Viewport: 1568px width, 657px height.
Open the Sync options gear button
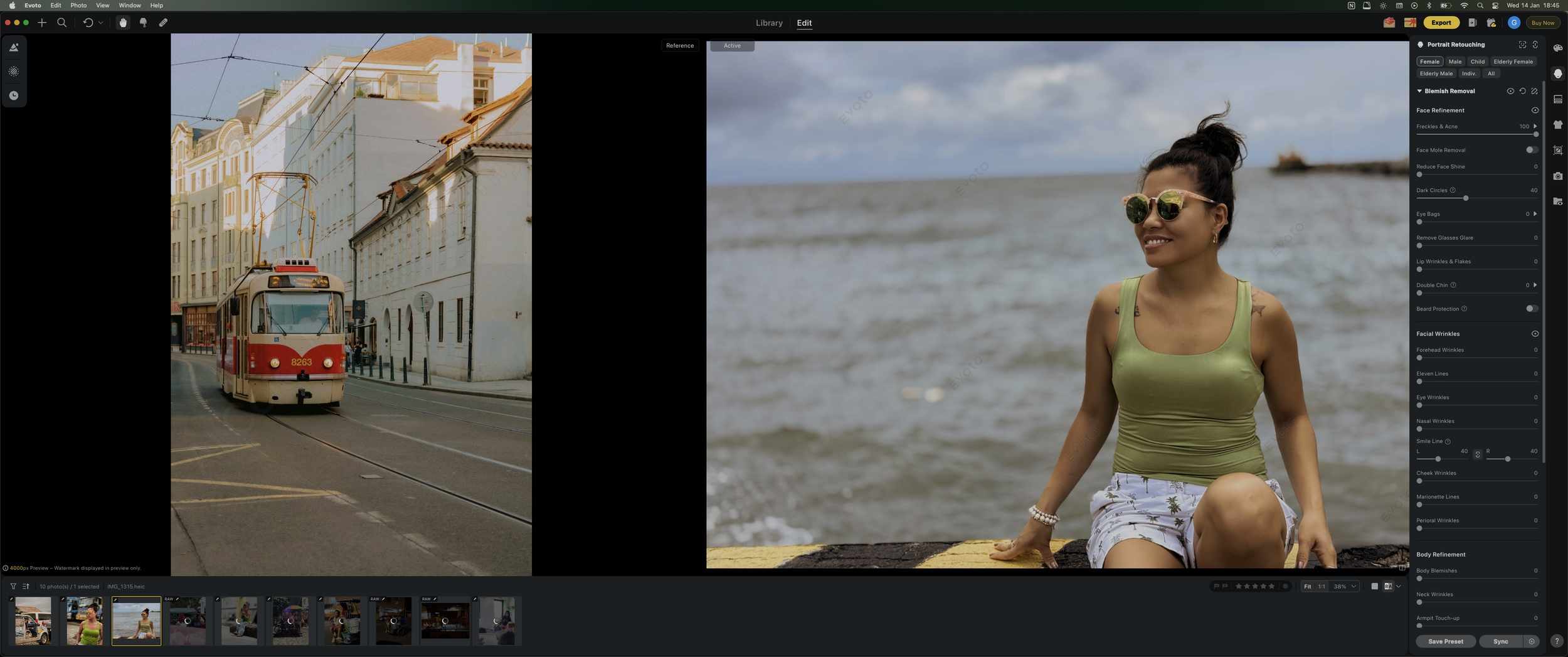pos(1531,641)
